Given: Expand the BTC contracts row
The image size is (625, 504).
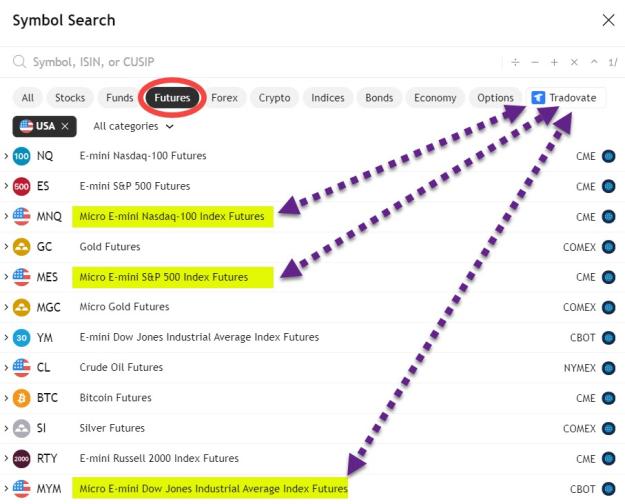Looking at the screenshot, I should (6, 398).
